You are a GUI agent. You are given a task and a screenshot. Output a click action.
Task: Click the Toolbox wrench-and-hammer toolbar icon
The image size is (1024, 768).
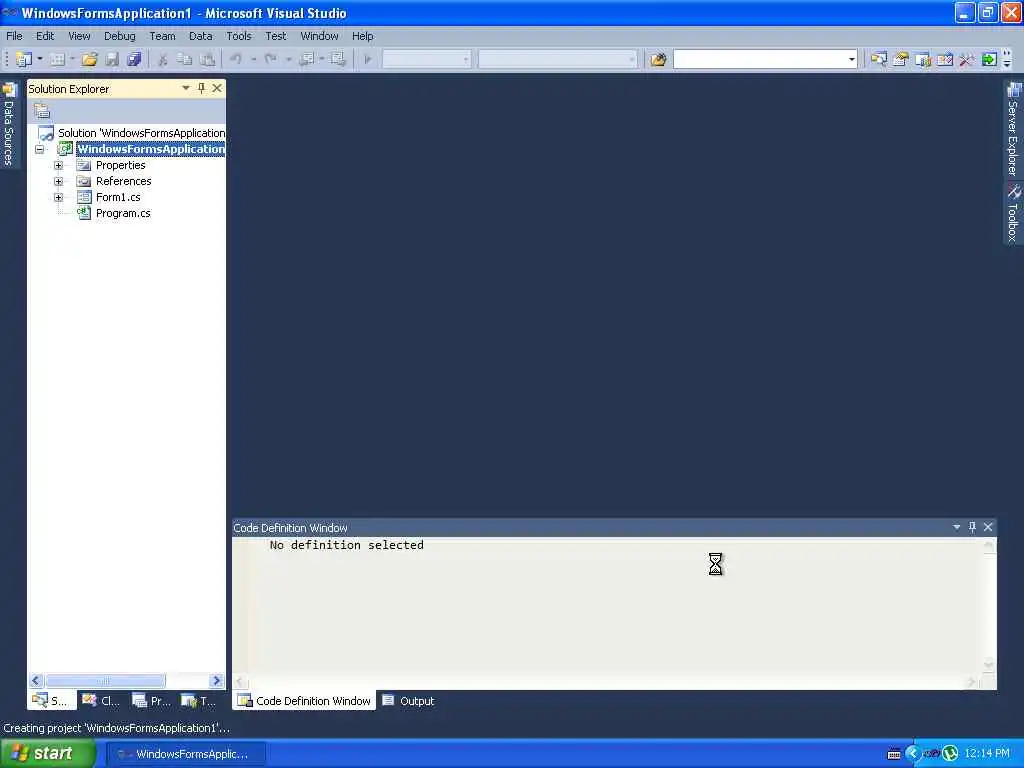tap(967, 59)
